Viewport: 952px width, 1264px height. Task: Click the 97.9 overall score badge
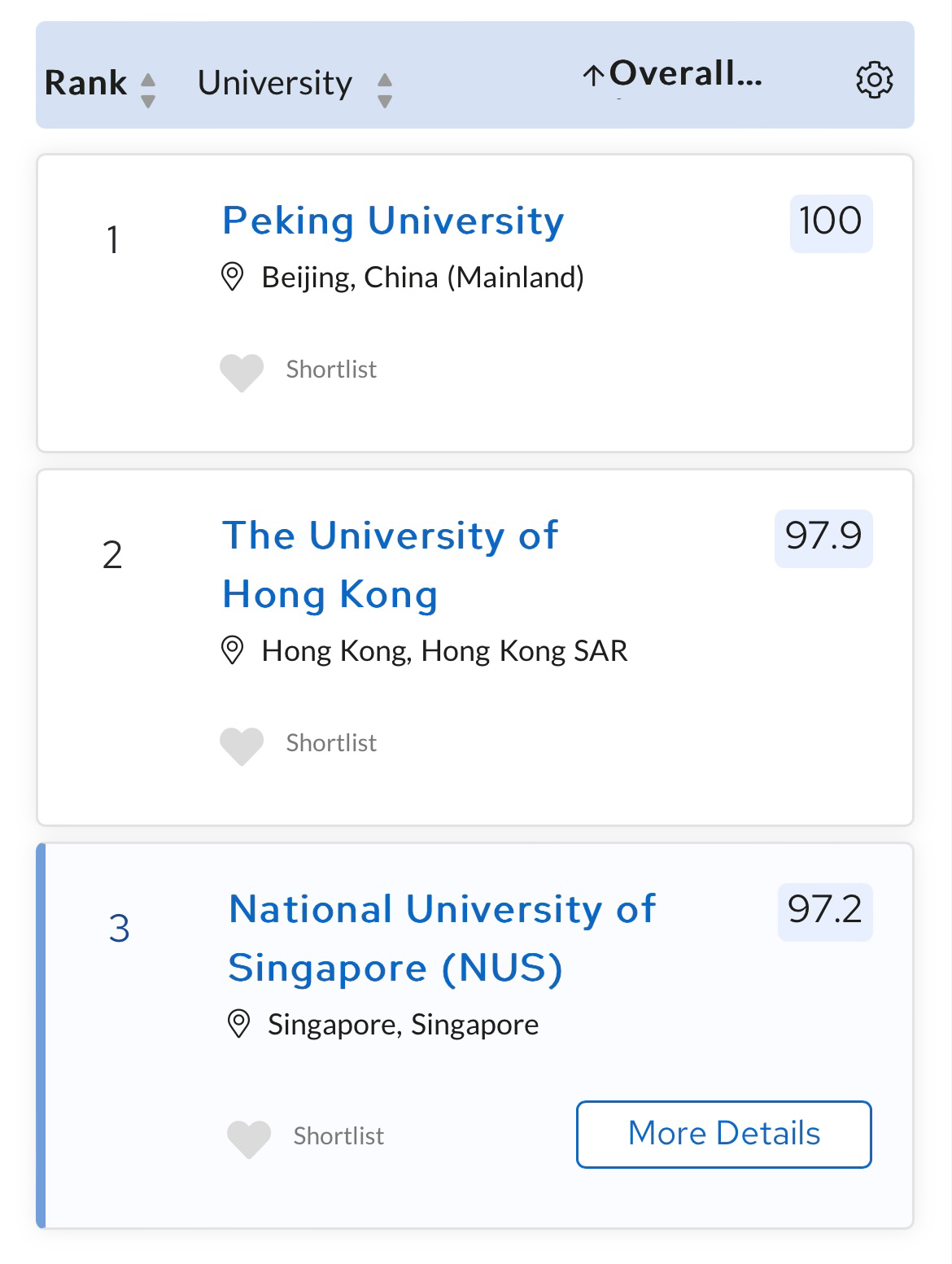tap(823, 538)
